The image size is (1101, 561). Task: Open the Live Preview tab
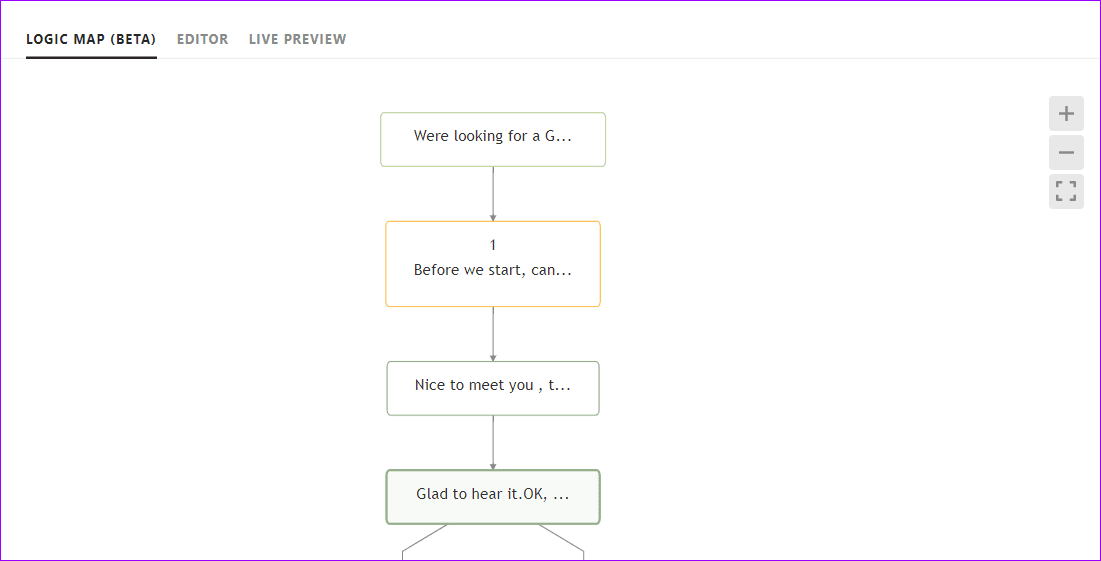[x=298, y=39]
